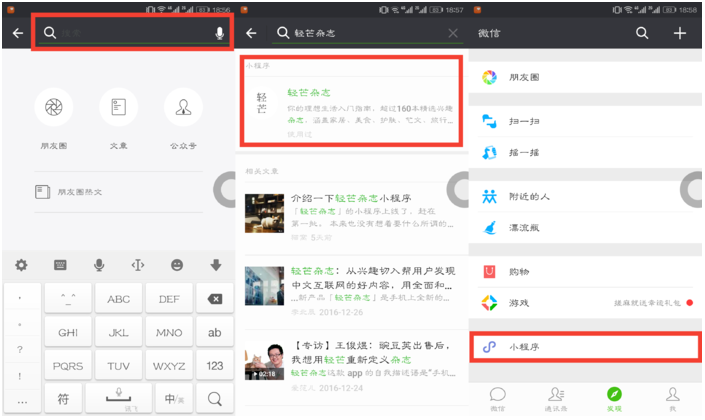Open 朋友圈 search category icon
The width and height of the screenshot is (705, 420).
point(54,107)
